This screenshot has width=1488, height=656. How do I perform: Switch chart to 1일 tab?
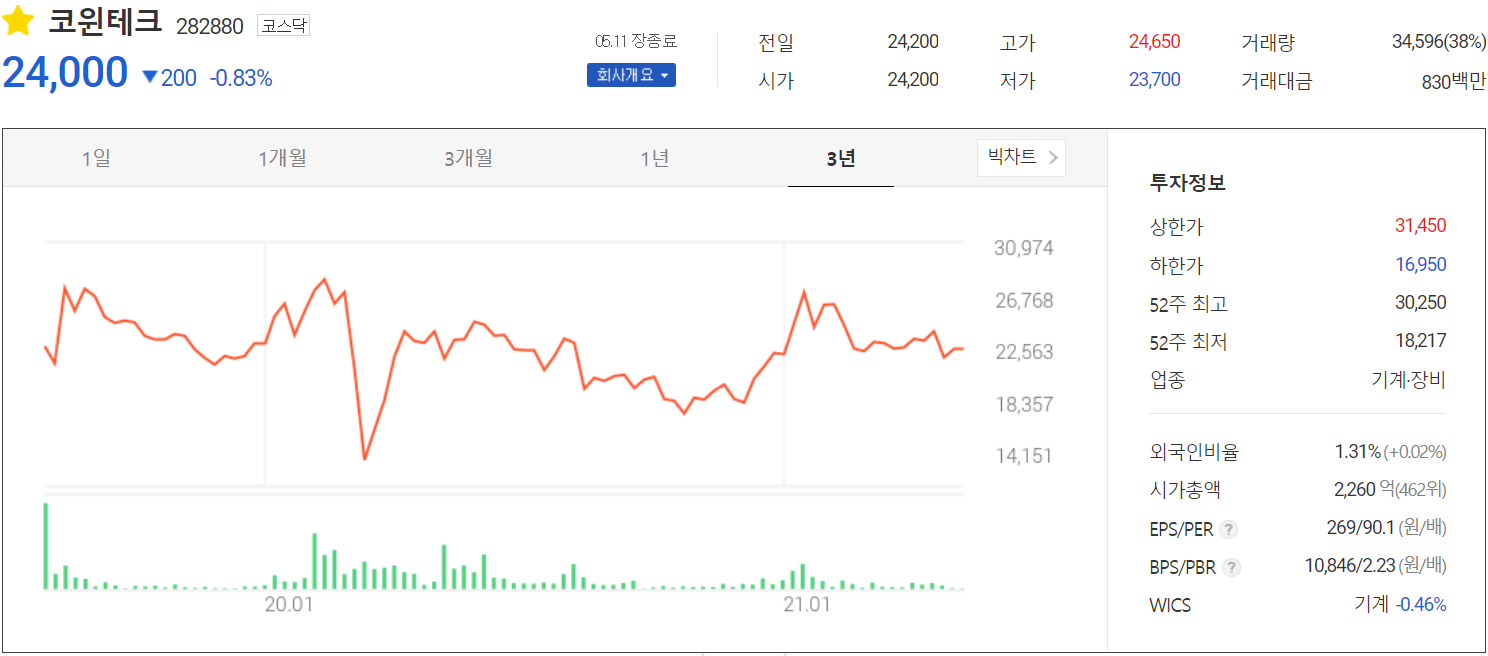pyautogui.click(x=96, y=157)
